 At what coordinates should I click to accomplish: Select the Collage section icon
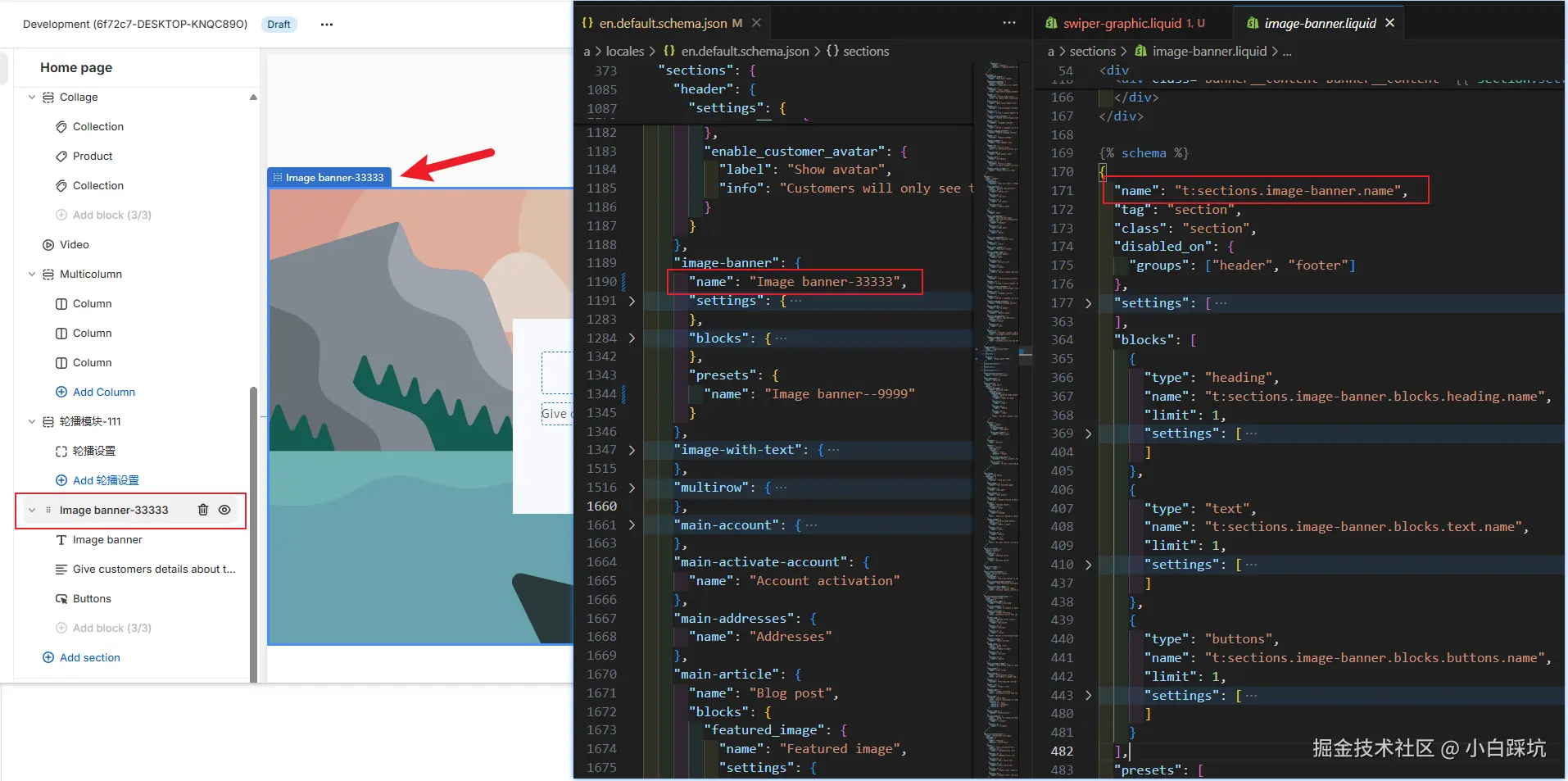[x=48, y=97]
